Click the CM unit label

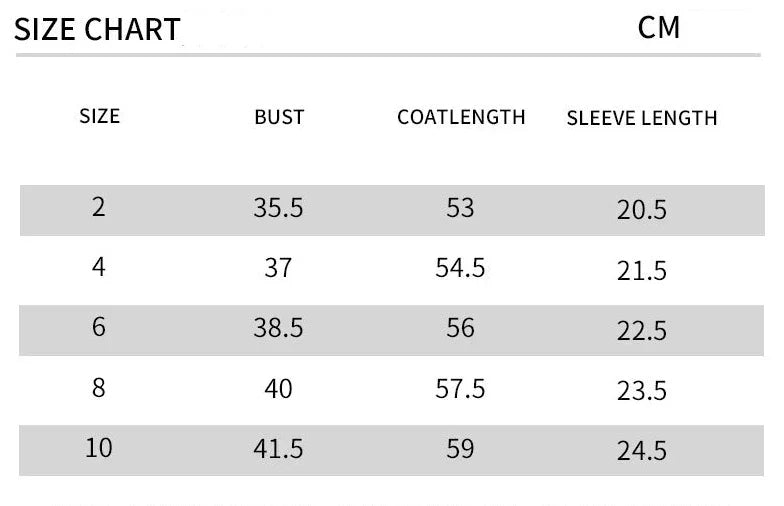tap(659, 28)
